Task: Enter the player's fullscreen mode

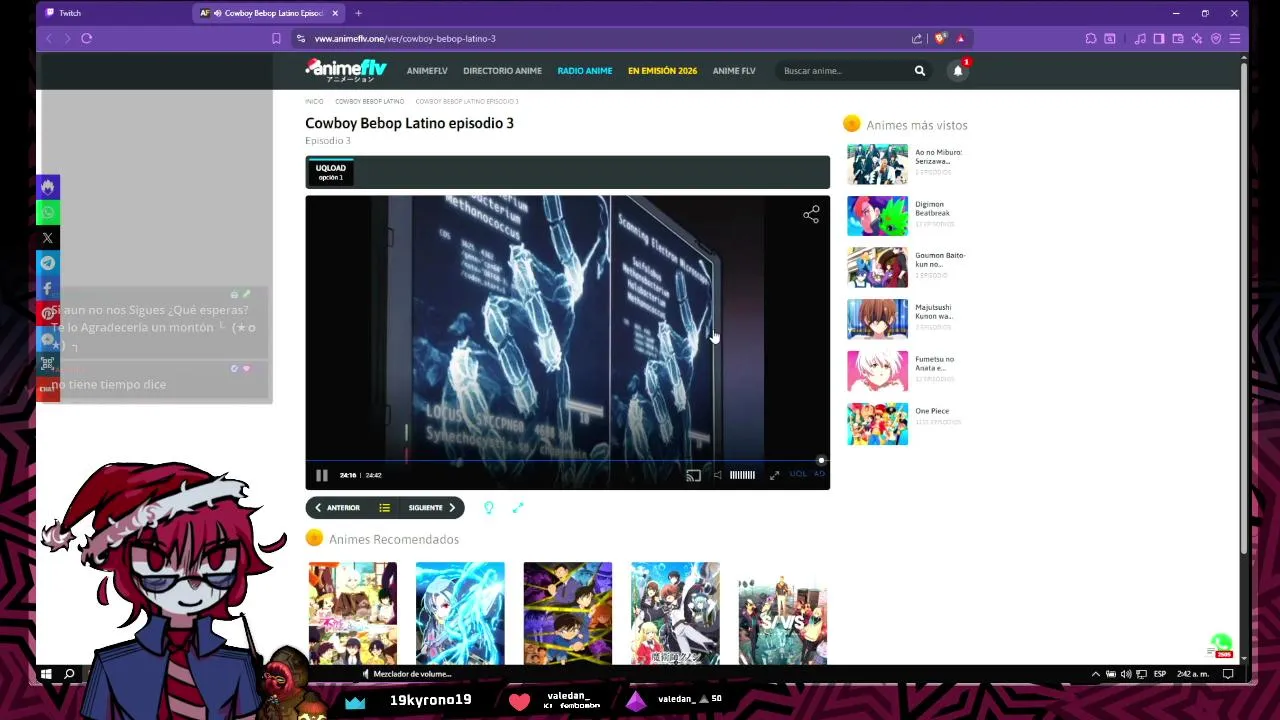Action: (774, 476)
